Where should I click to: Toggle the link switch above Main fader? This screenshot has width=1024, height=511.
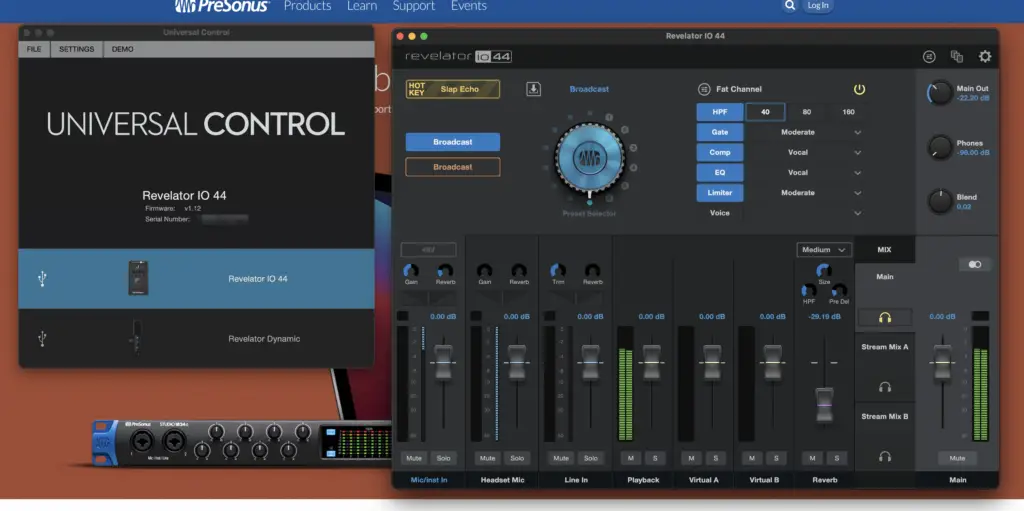point(975,265)
